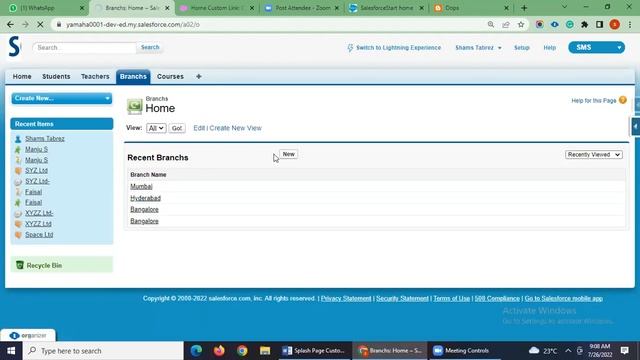The height and width of the screenshot is (360, 640).
Task: Open a new browser tab with plus
Action: (524, 8)
